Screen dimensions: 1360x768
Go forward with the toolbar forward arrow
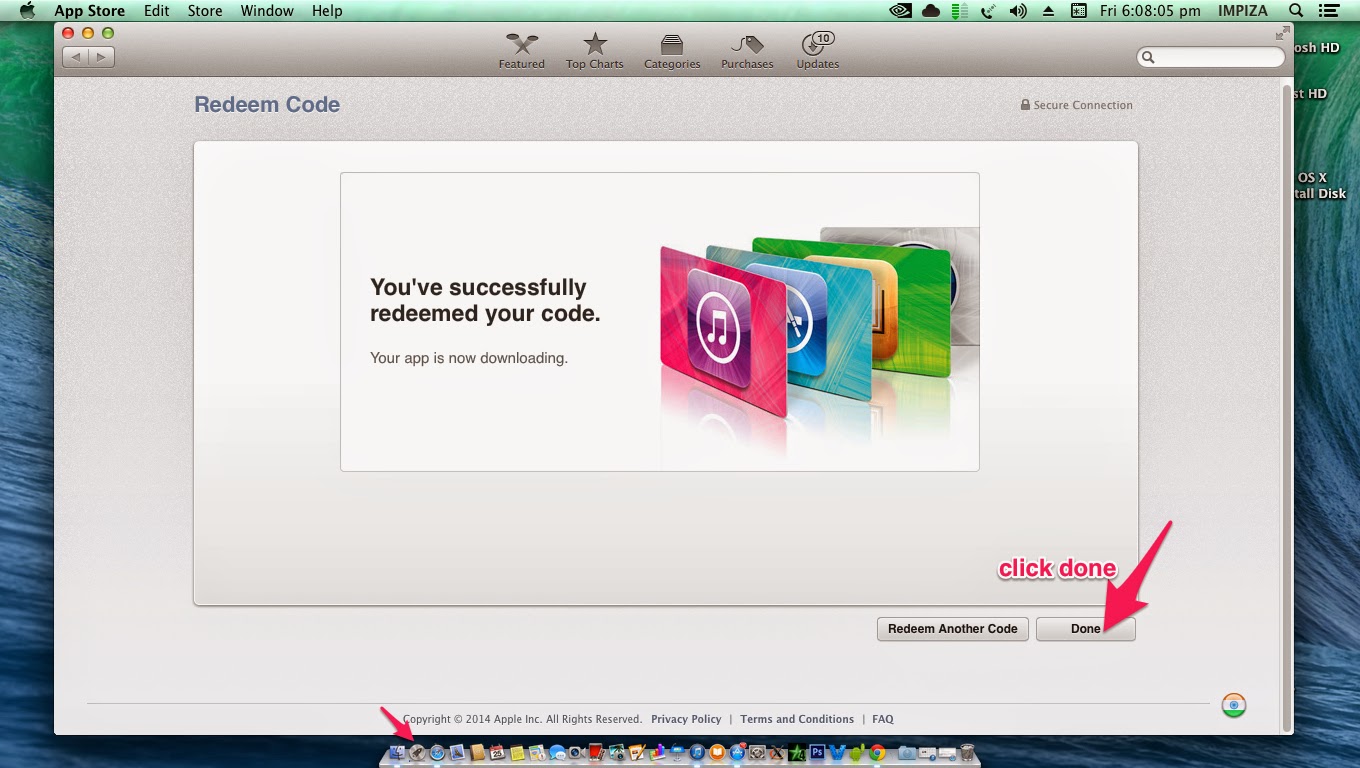[101, 57]
